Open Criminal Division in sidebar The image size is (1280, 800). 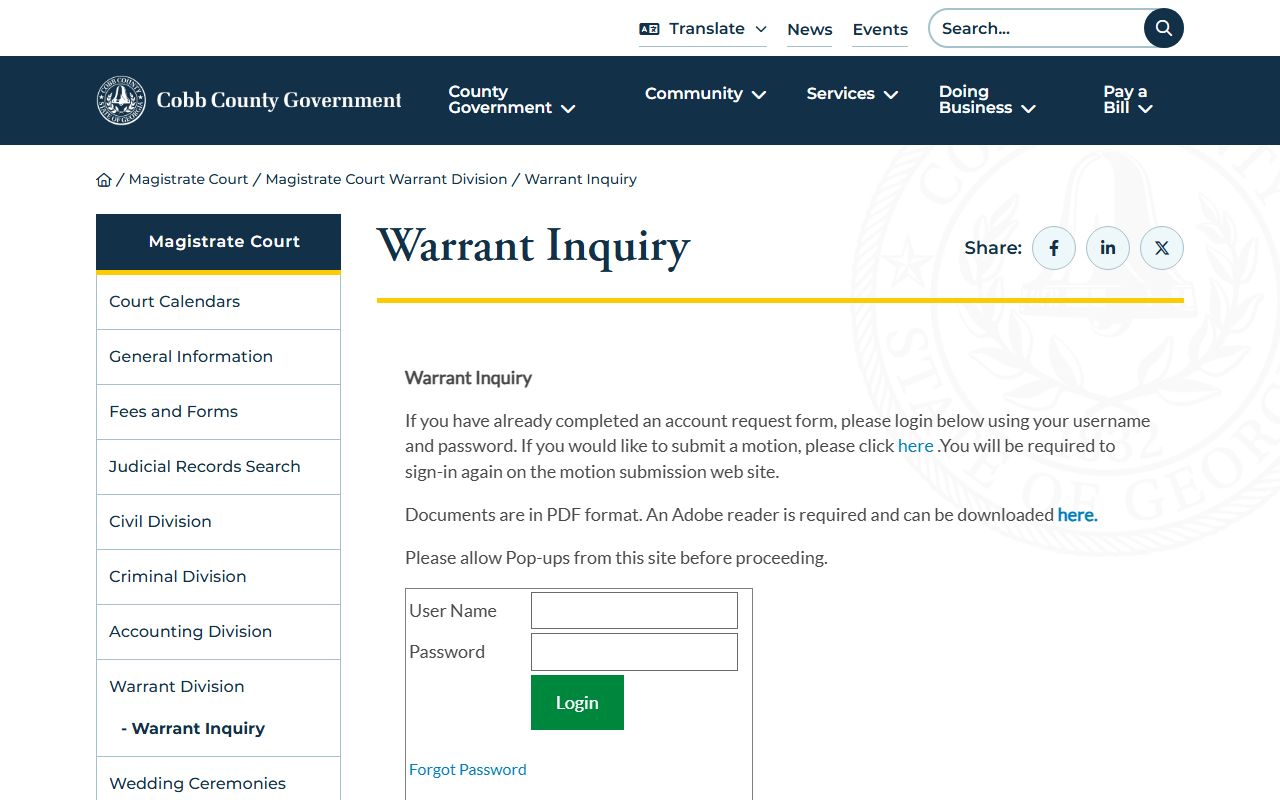pos(218,577)
